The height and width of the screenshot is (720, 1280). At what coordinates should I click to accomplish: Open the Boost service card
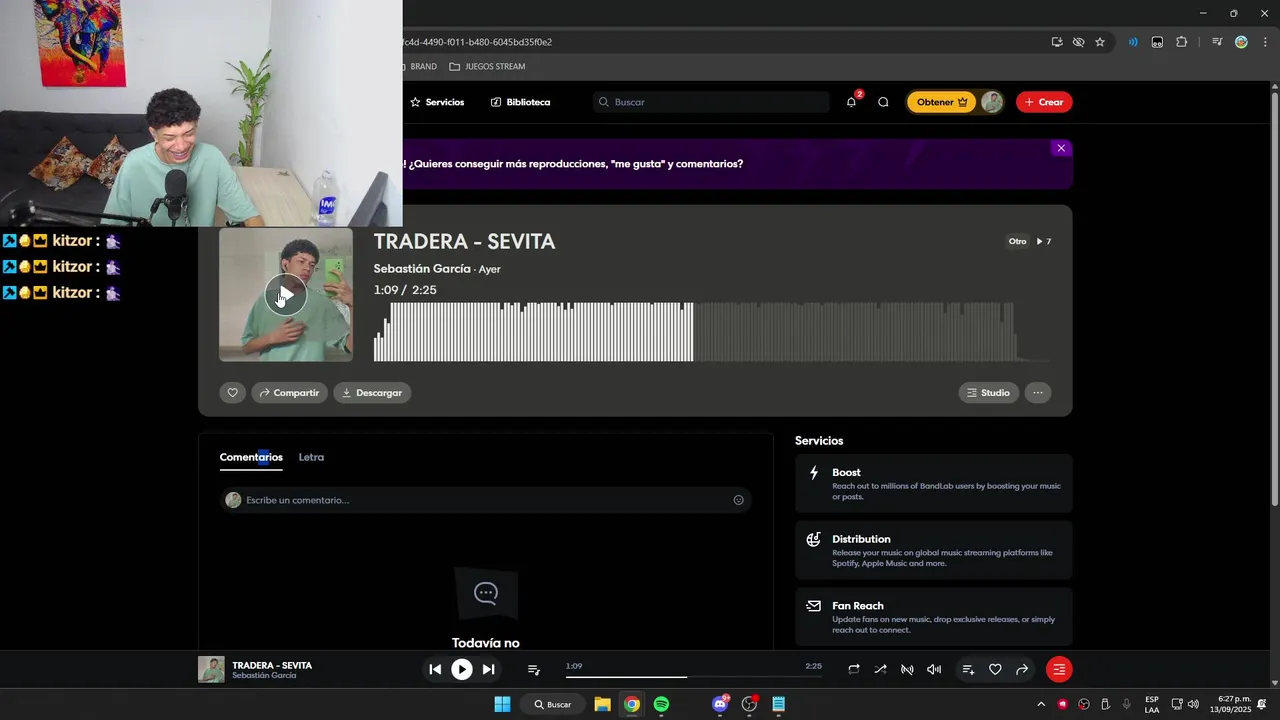(934, 484)
